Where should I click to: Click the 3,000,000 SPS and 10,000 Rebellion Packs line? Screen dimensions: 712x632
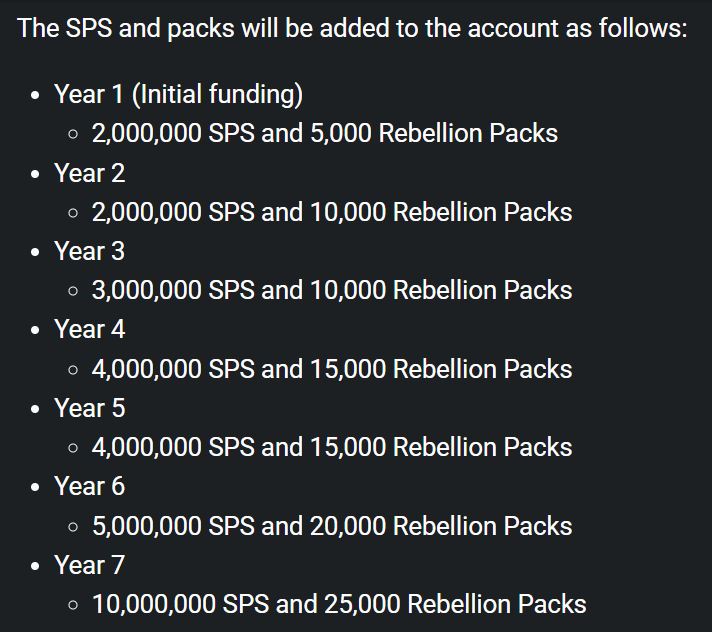coord(332,290)
